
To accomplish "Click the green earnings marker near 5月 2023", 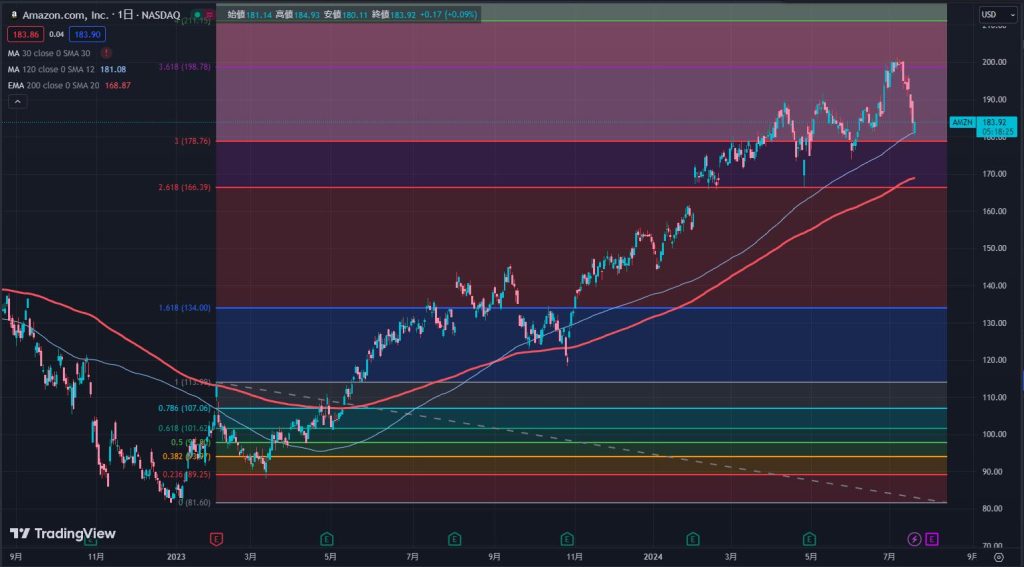I will tap(327, 539).
